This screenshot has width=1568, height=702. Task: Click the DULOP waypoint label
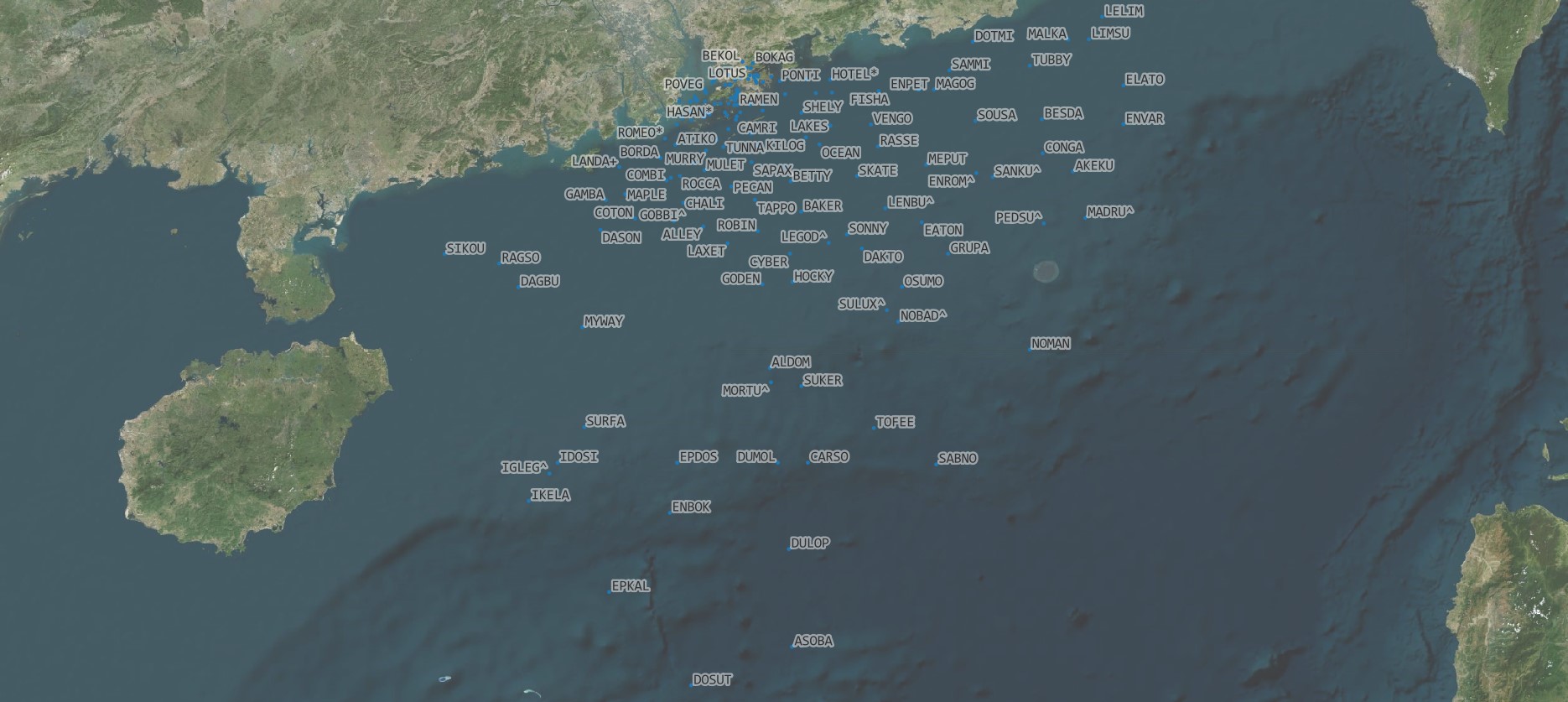tap(810, 543)
